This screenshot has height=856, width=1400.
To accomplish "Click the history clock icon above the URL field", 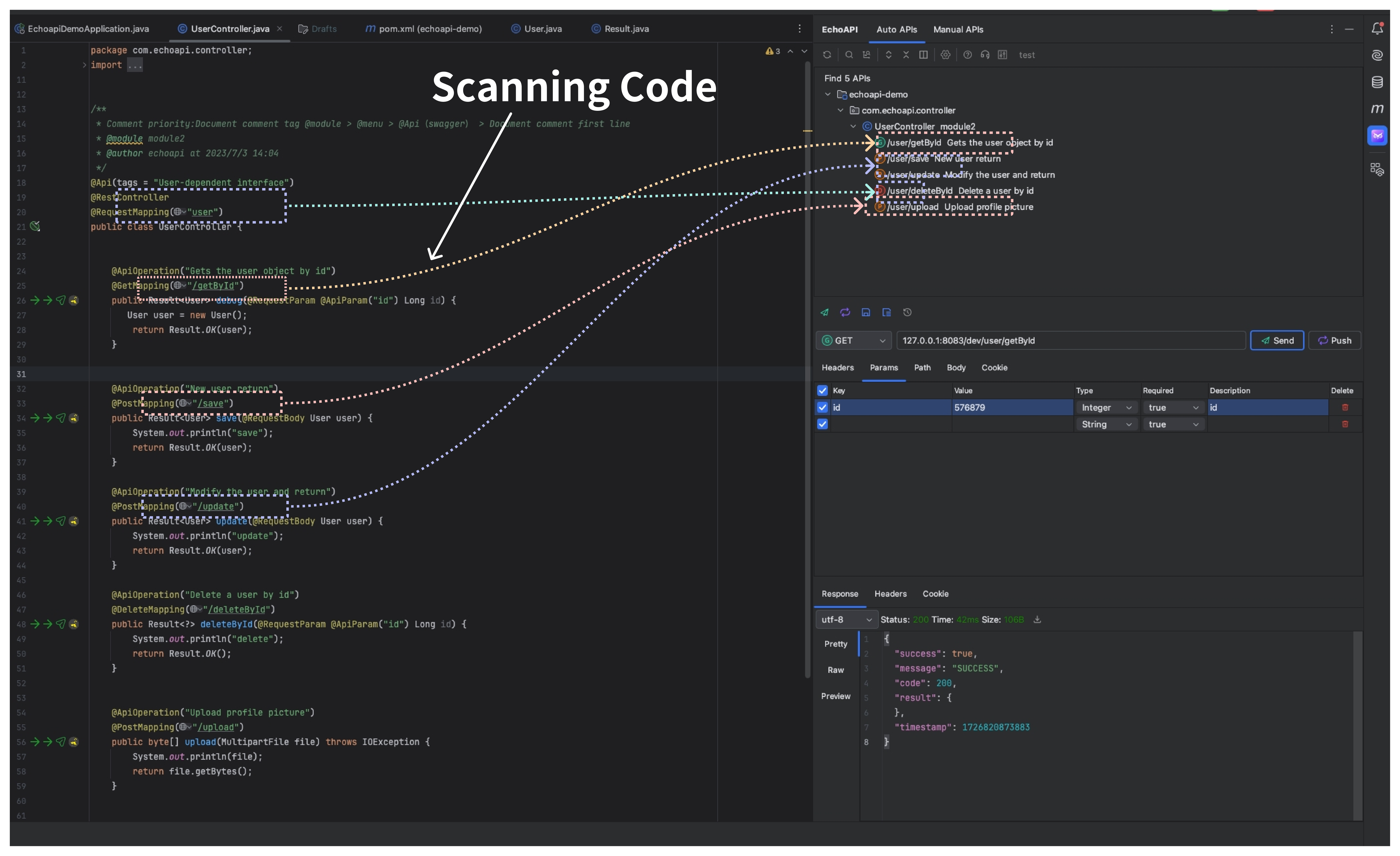I will (x=907, y=312).
